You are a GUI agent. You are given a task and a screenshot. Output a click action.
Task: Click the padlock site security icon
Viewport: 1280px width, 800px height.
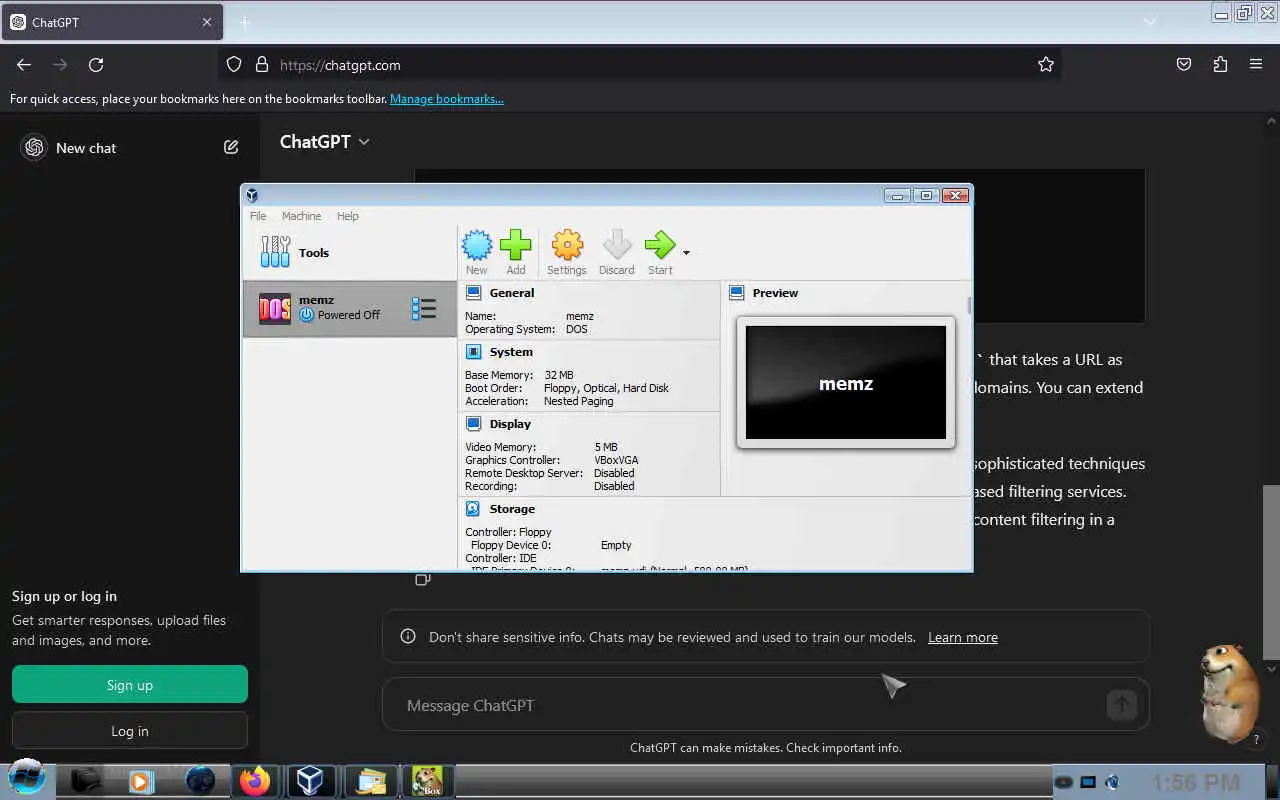pyautogui.click(x=262, y=65)
